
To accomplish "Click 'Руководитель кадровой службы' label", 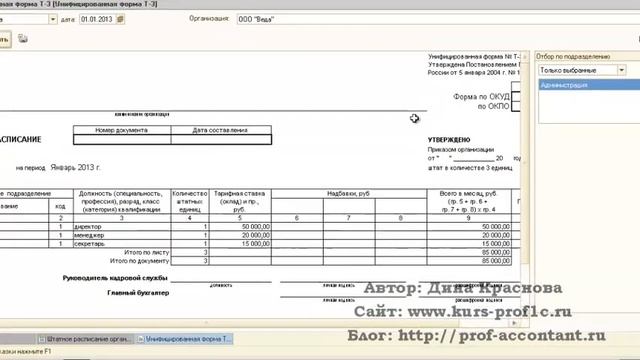I will coord(115,278).
